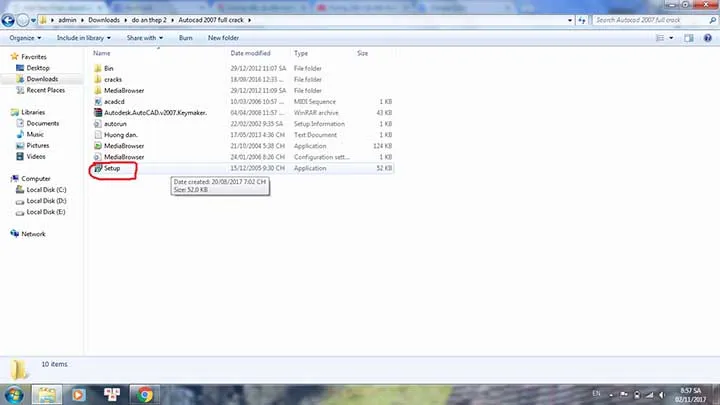Open Chrome from the taskbar
Viewport: 720px width, 405px height.
[x=144, y=394]
